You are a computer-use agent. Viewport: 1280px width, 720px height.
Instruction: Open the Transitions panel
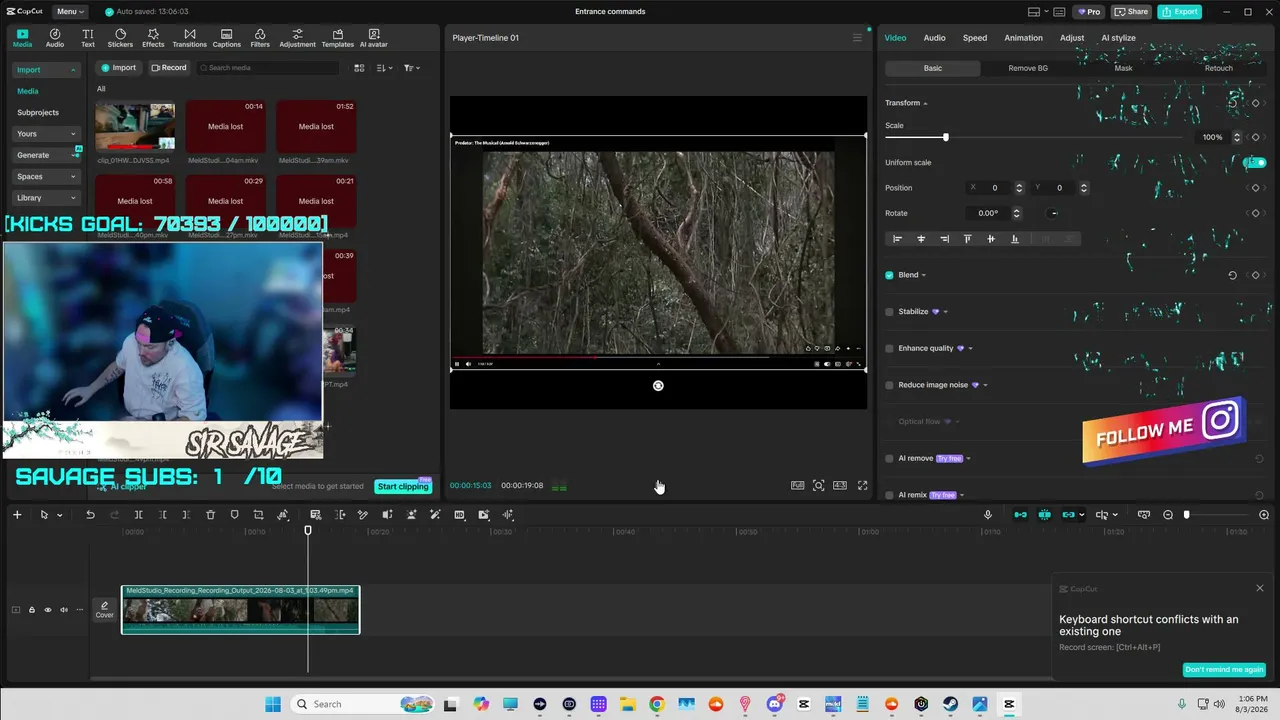pyautogui.click(x=189, y=38)
